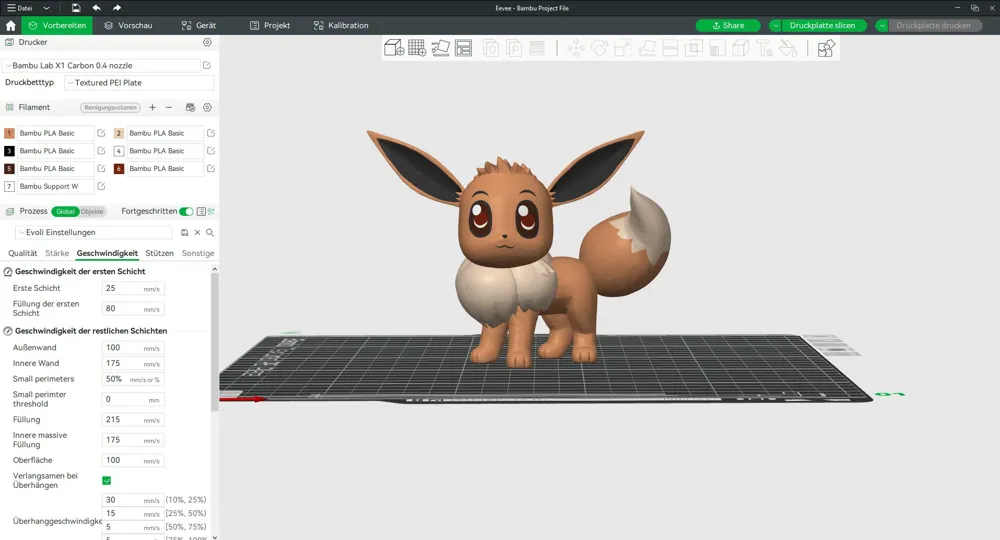Switch to the Stützen settings tab
This screenshot has height=540, width=1000.
[159, 253]
